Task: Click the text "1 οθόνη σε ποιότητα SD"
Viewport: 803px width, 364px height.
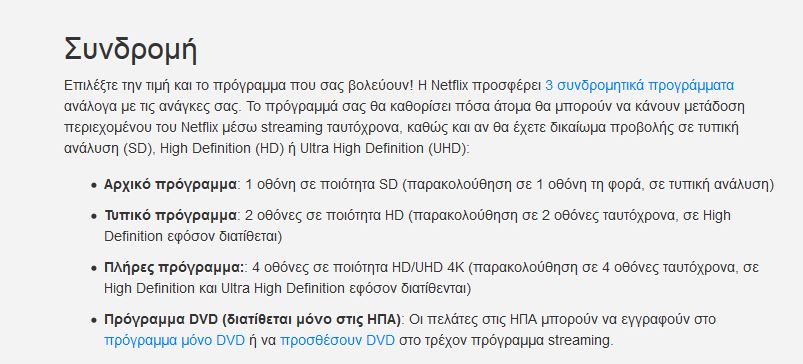Action: (x=322, y=185)
